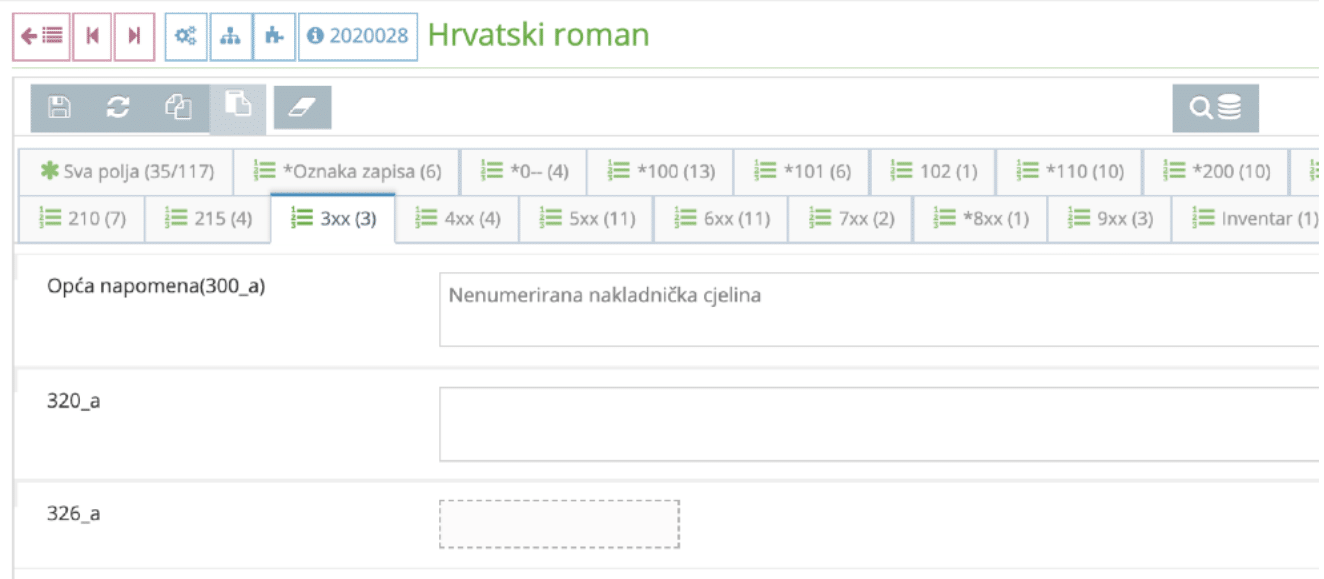Duplicate the record via the copy icon
The height and width of the screenshot is (579, 1324).
[179, 108]
